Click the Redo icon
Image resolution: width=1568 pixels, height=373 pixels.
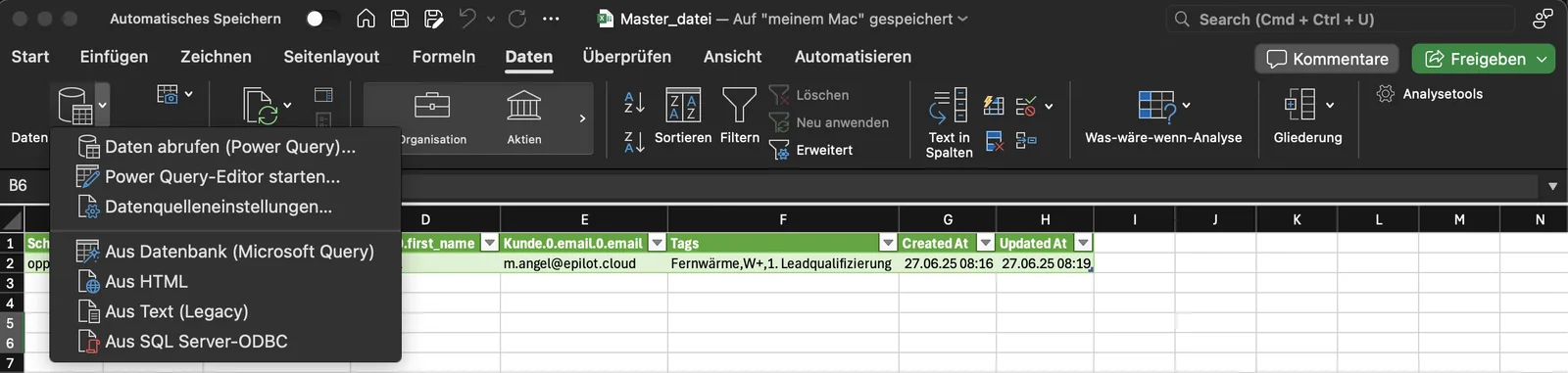tap(516, 19)
